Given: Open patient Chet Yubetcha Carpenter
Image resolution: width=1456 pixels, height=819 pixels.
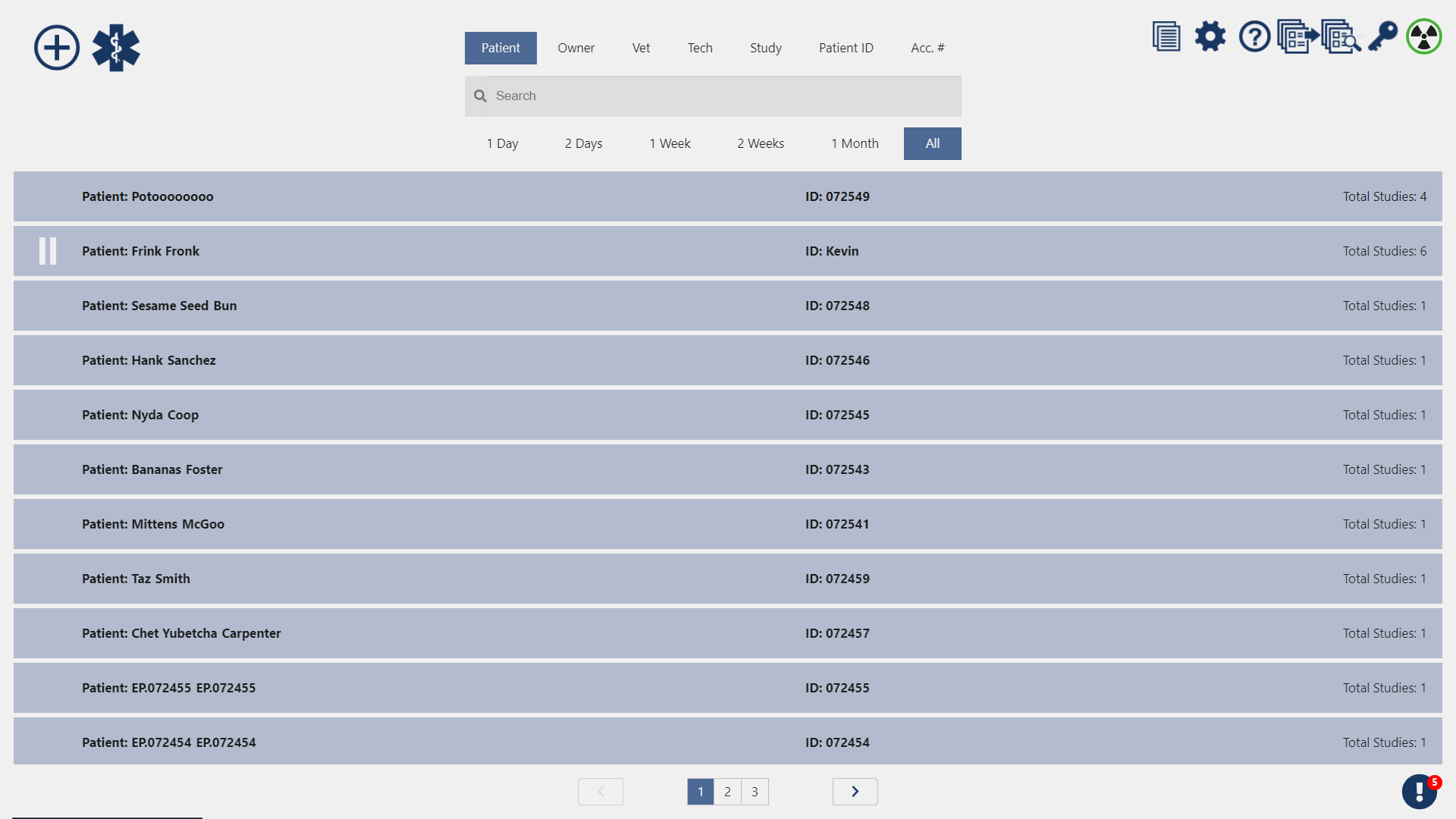Looking at the screenshot, I should pos(728,633).
